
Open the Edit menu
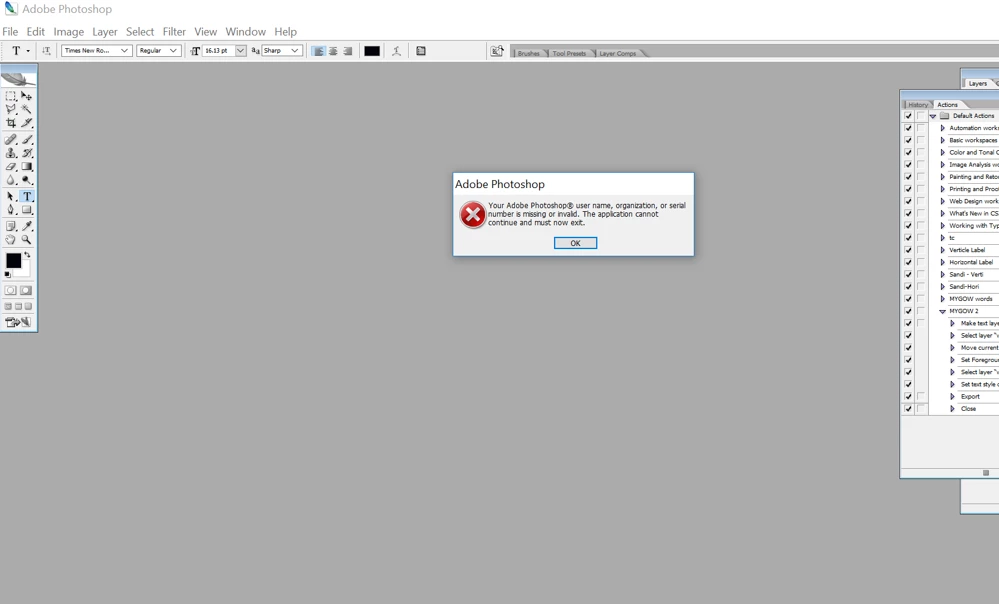(36, 32)
